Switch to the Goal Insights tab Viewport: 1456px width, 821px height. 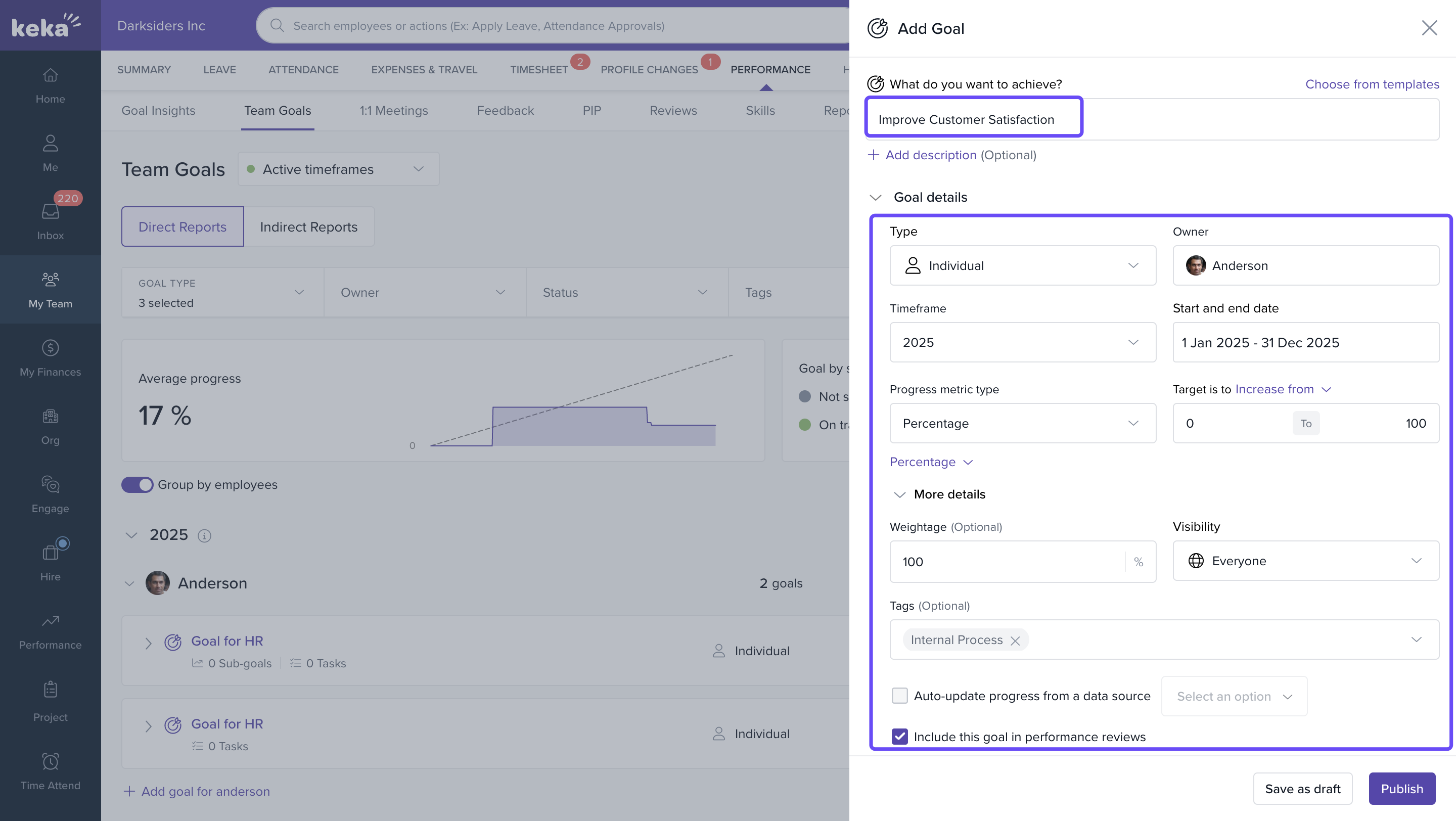click(158, 111)
